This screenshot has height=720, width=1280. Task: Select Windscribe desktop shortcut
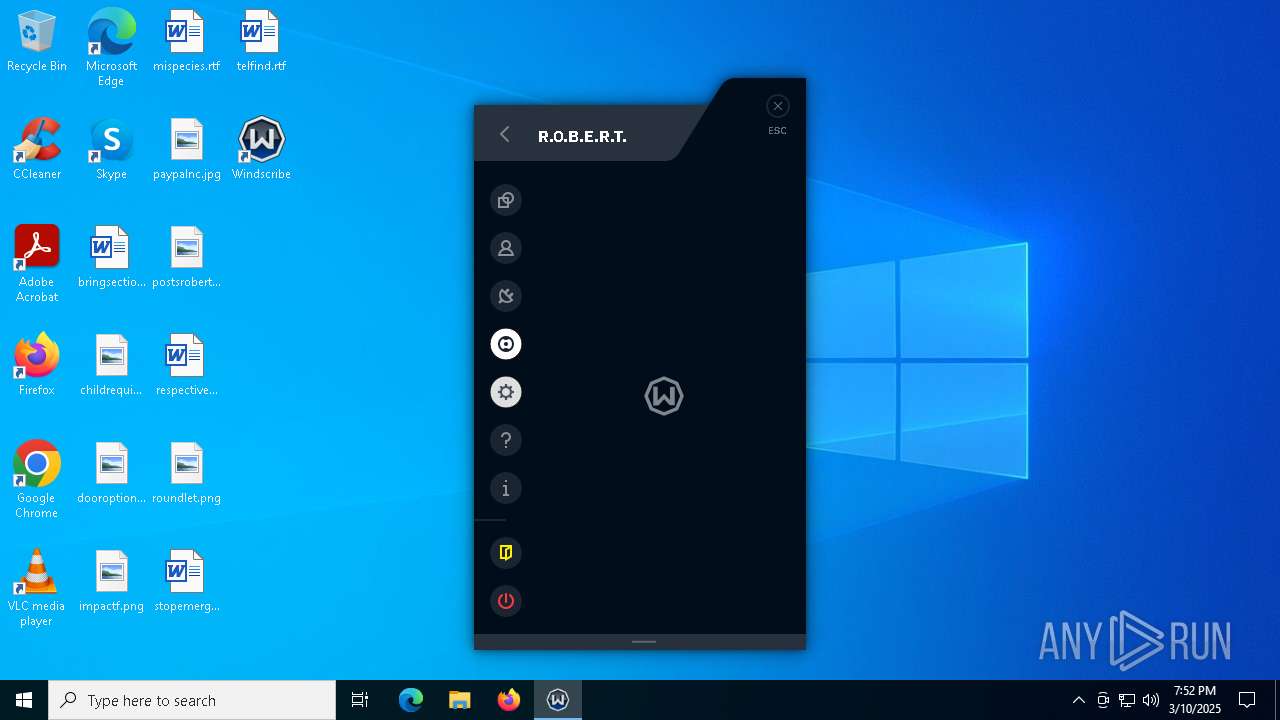[261, 150]
